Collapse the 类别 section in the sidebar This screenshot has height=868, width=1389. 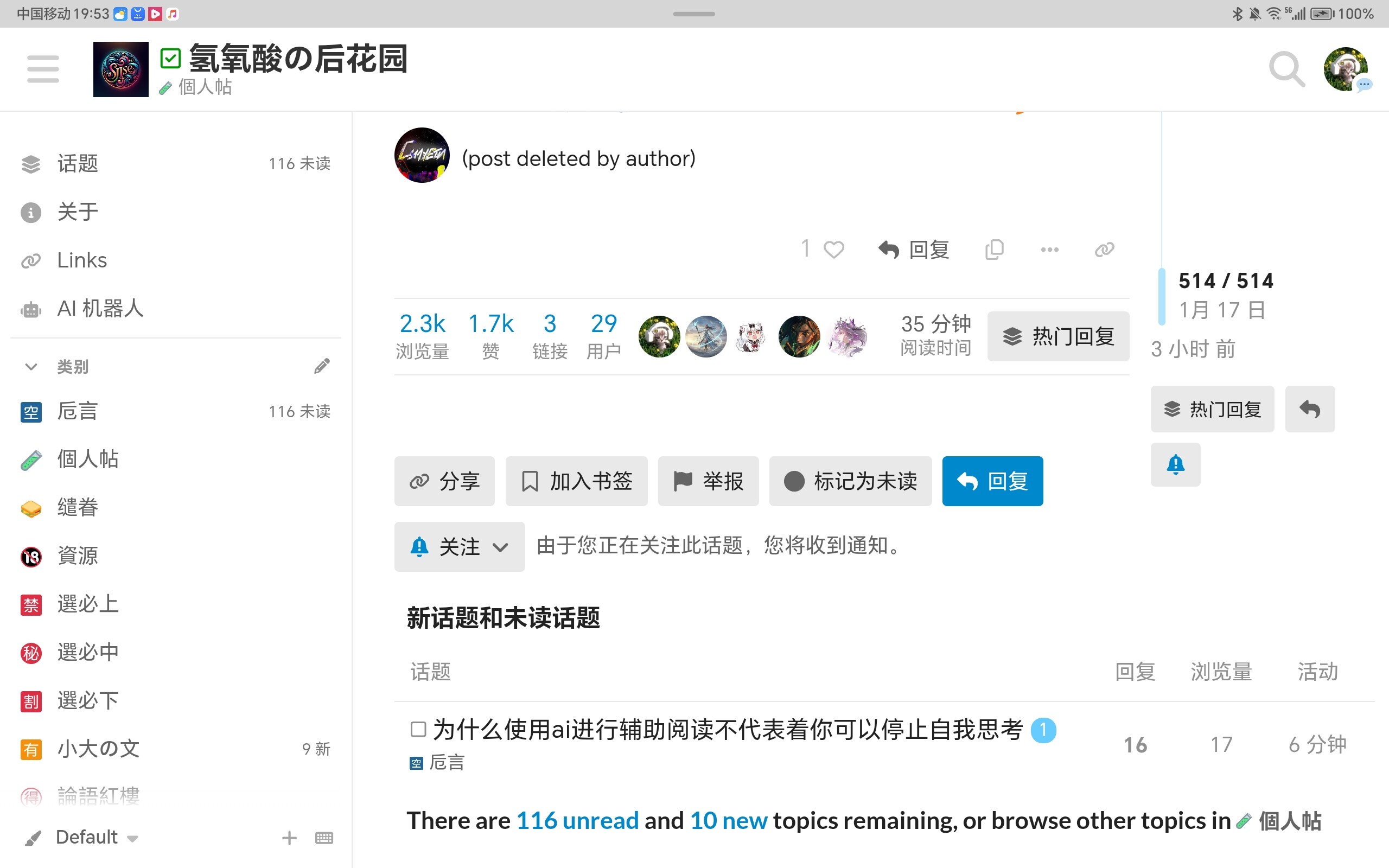(31, 366)
